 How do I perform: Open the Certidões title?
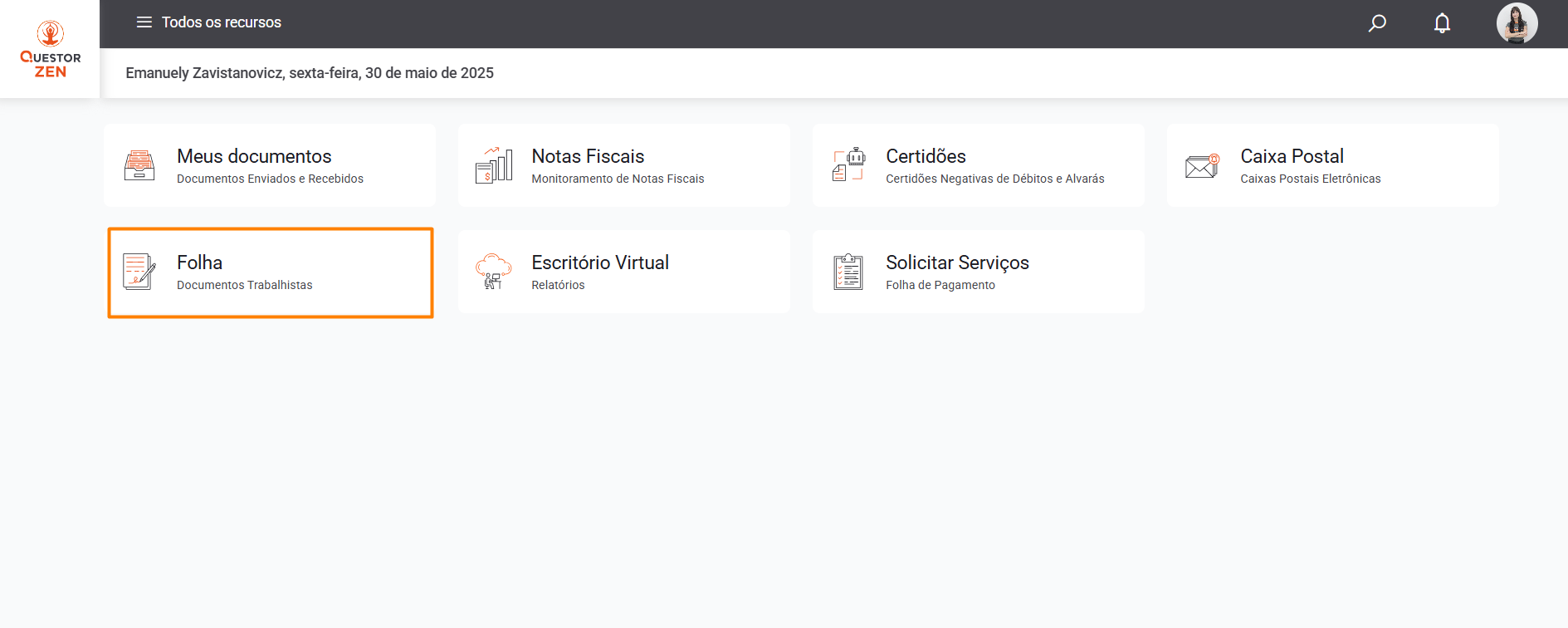click(926, 156)
